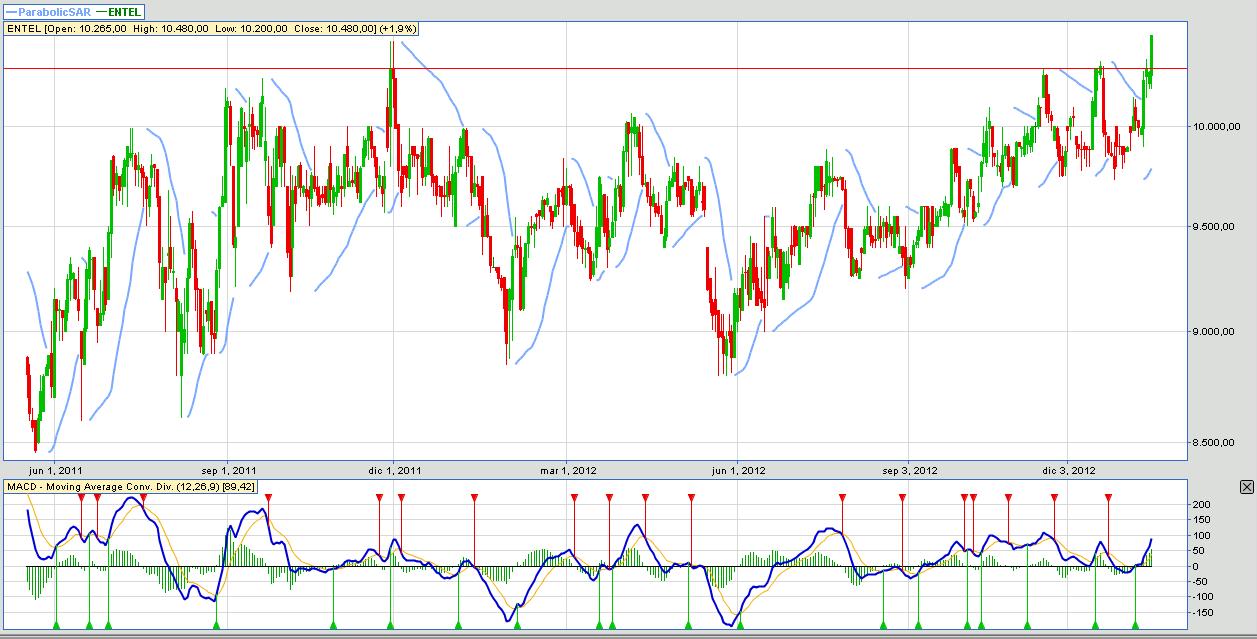The height and width of the screenshot is (639, 1257).
Task: Click the 'jun 1, 2011' date label
Action: (56, 470)
